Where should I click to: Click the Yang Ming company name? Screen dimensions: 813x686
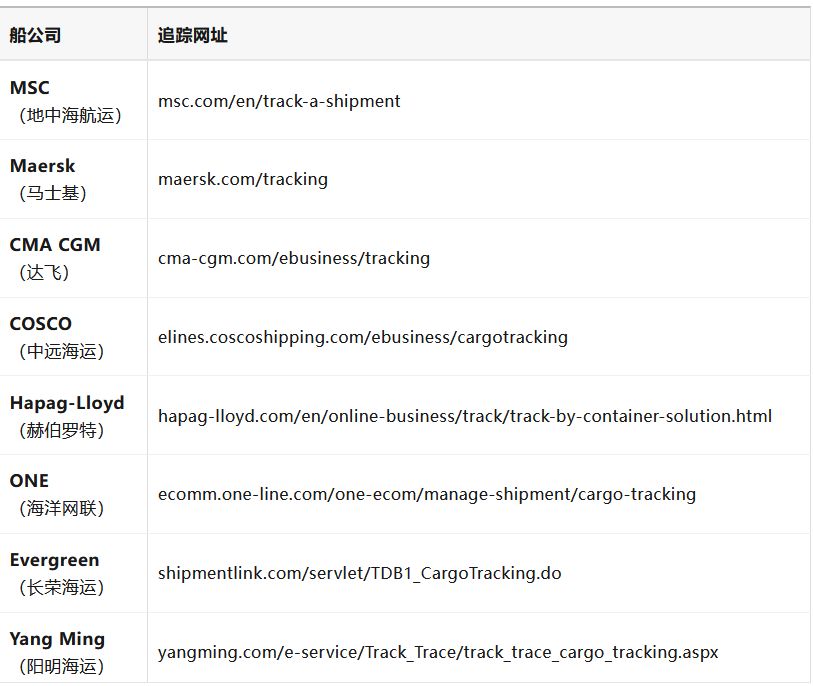coord(57,639)
